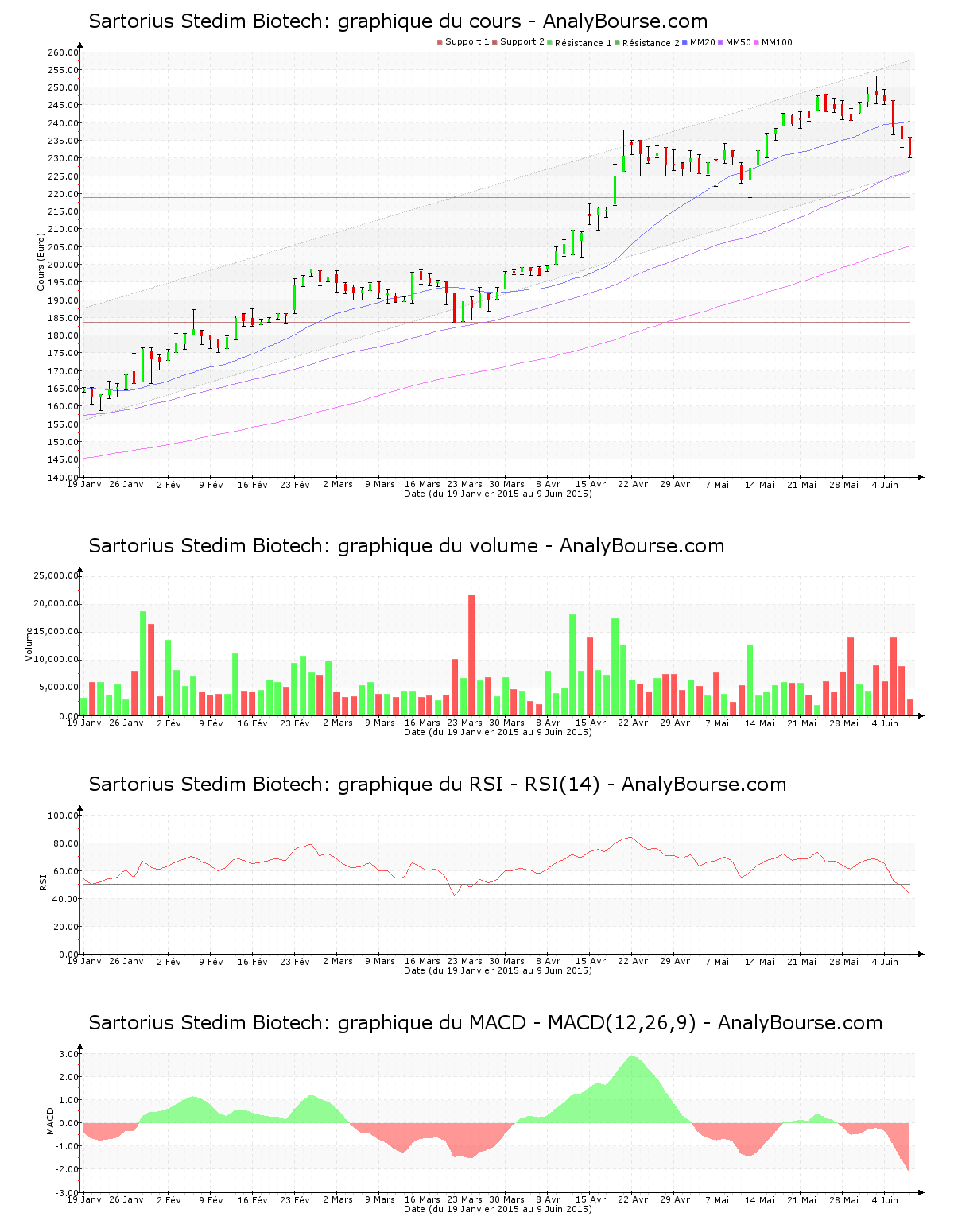Screen dimensions: 954x1232
Task: Click the purple MM50 legend swatch
Action: [x=721, y=42]
